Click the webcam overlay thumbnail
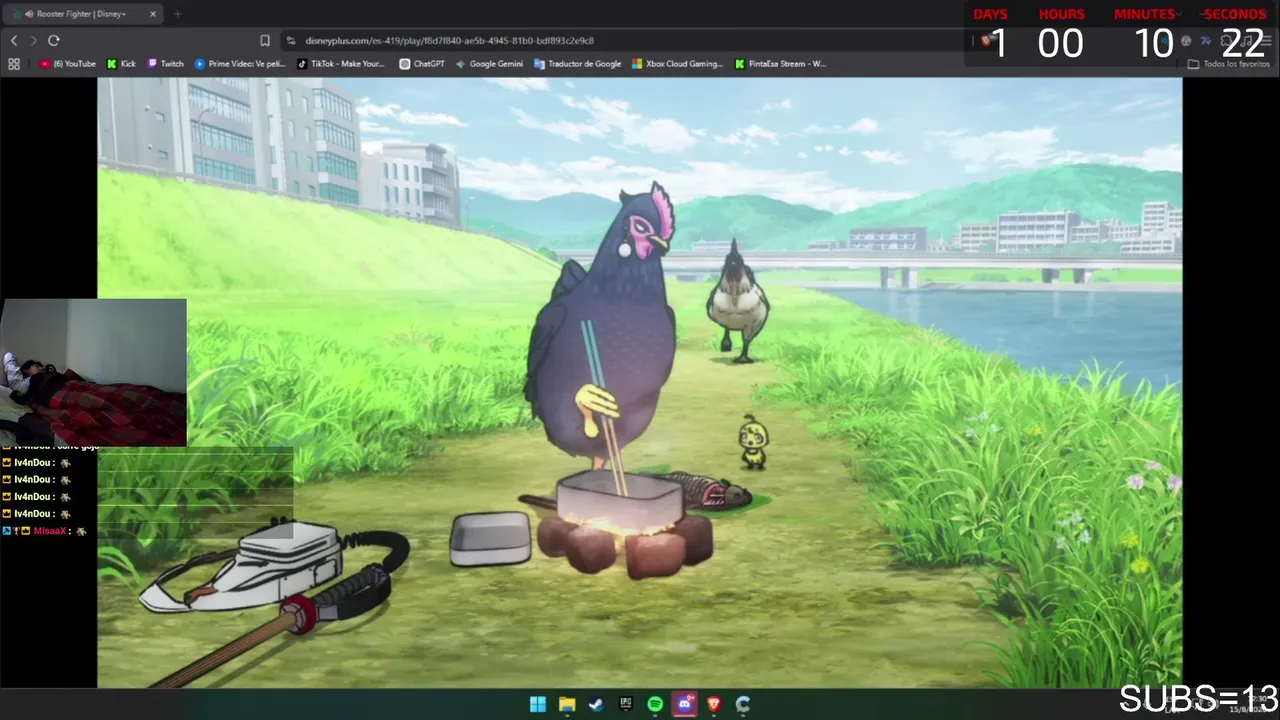 [93, 372]
